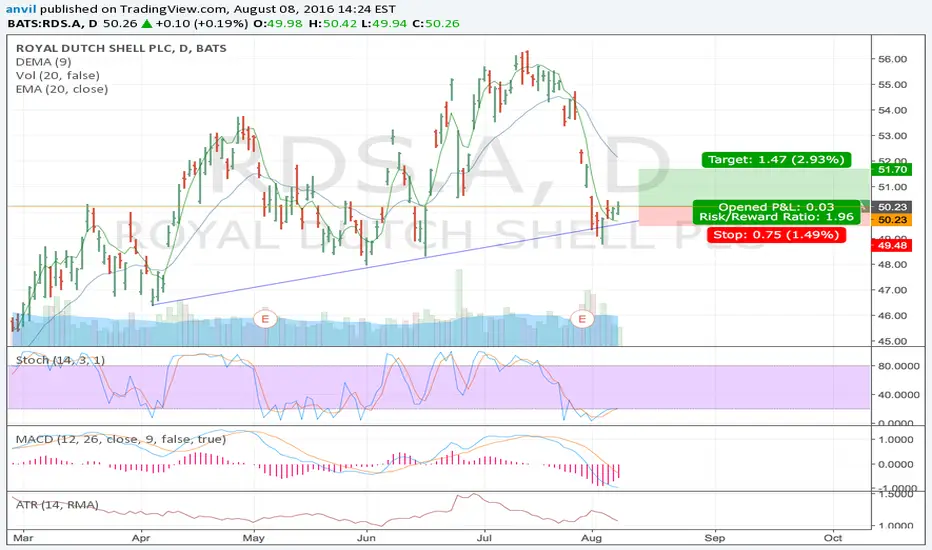The height and width of the screenshot is (550, 932).
Task: Click the 40.0000 Stoch axis label
Action: click(899, 394)
